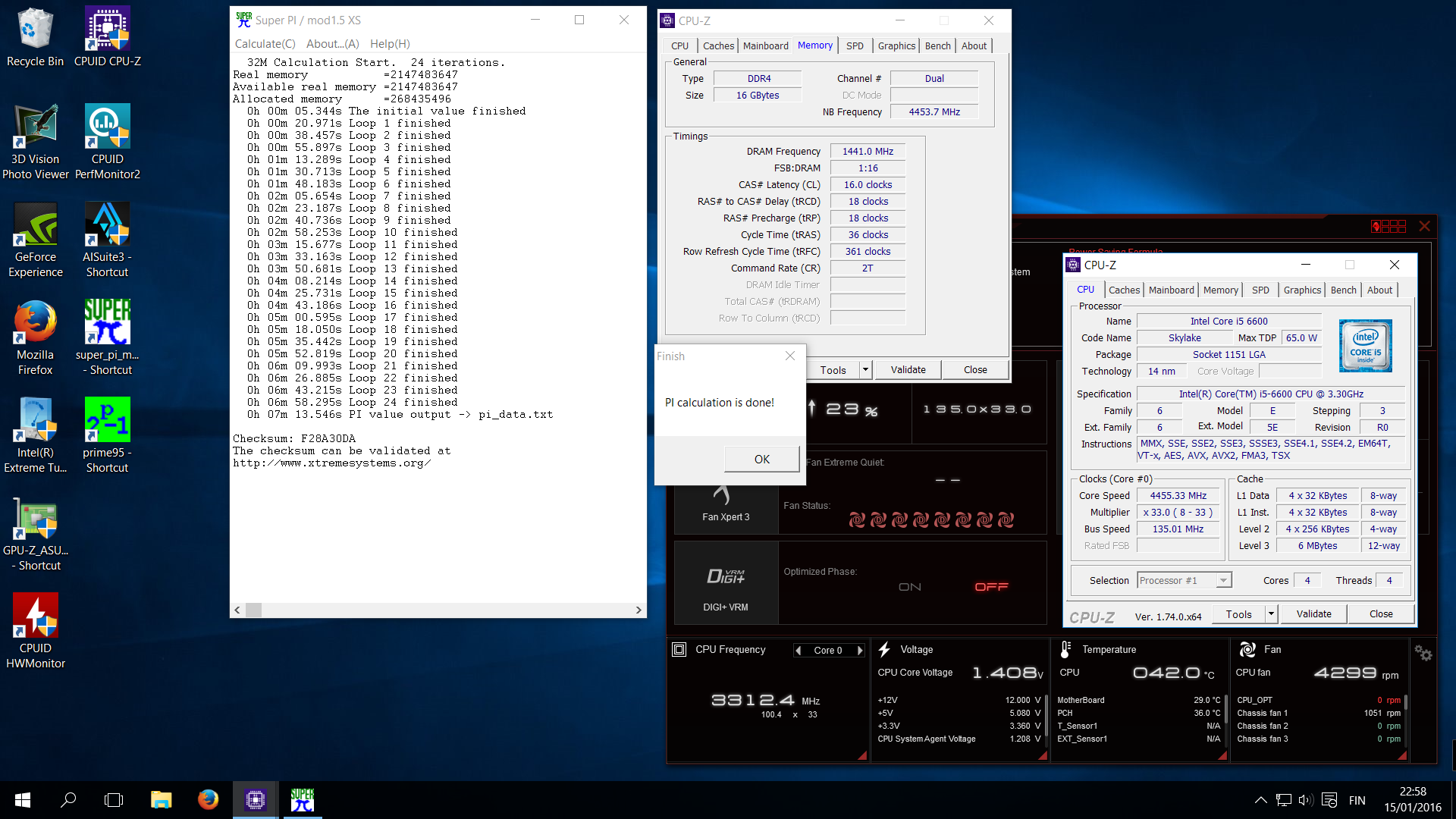Viewport: 1456px width, 819px height.
Task: Launch AISuite3 shortcut icon
Action: coord(107,240)
